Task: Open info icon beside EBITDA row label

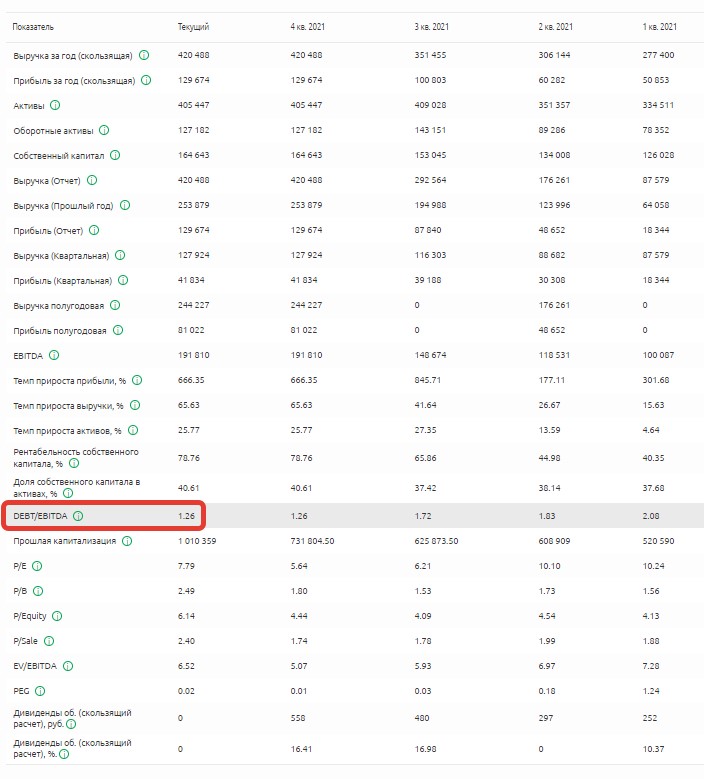Action: 54,355
